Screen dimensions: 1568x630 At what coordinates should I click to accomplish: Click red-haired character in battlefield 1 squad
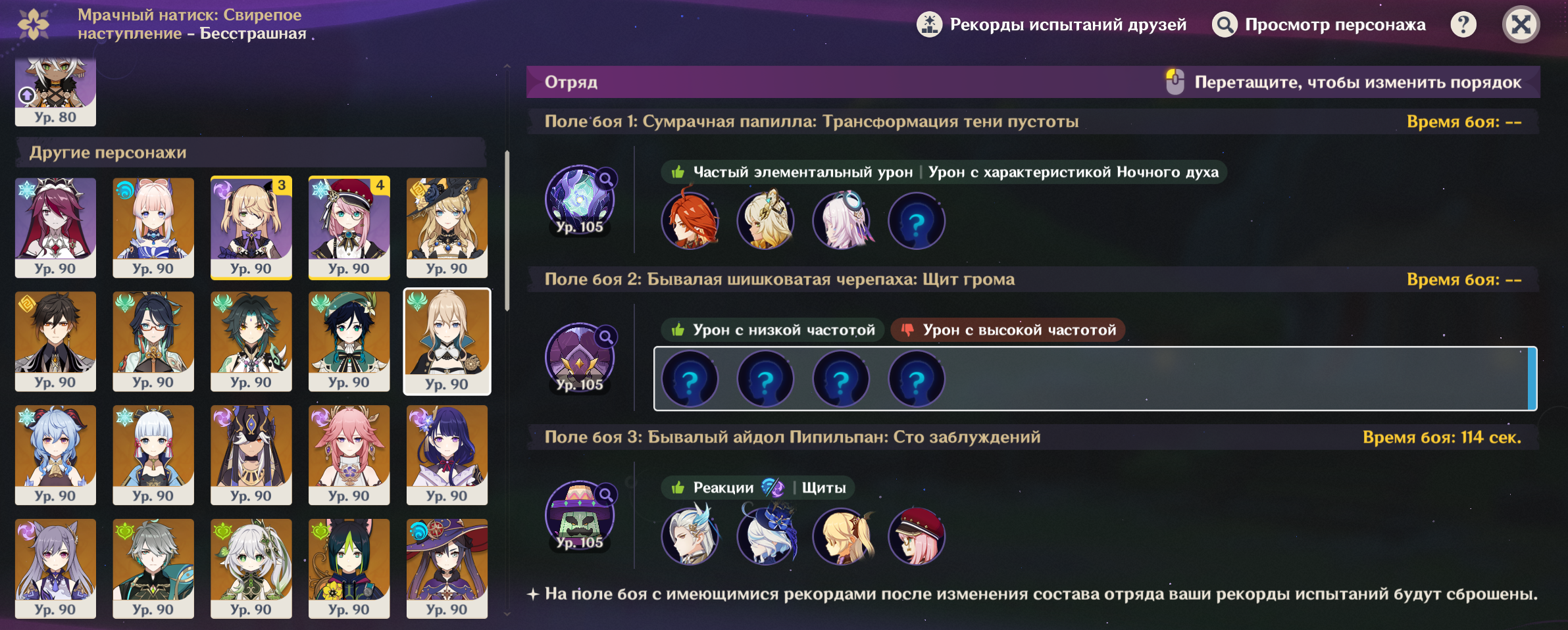(690, 221)
